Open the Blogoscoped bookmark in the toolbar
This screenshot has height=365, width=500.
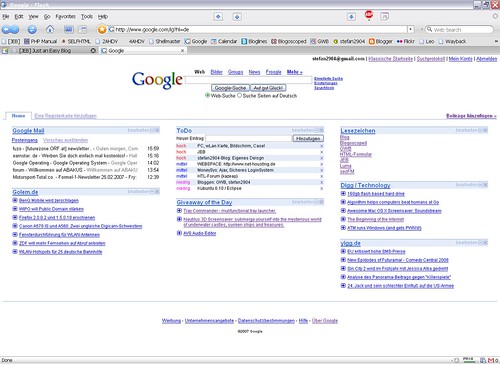tap(289, 41)
